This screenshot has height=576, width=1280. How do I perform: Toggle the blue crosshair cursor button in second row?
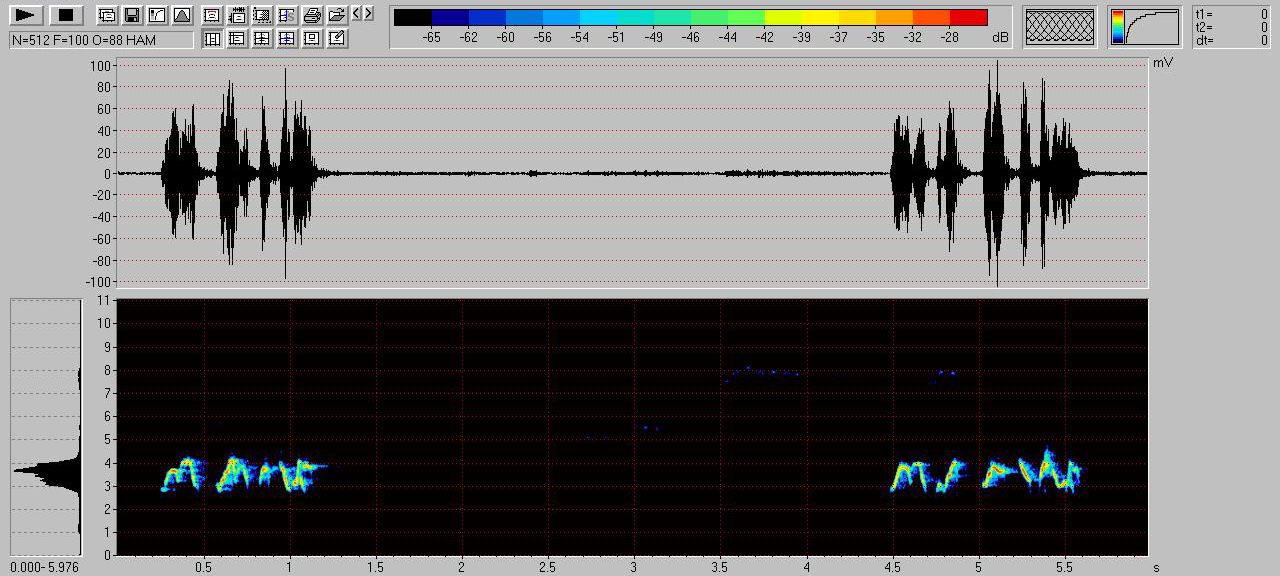tap(287, 39)
